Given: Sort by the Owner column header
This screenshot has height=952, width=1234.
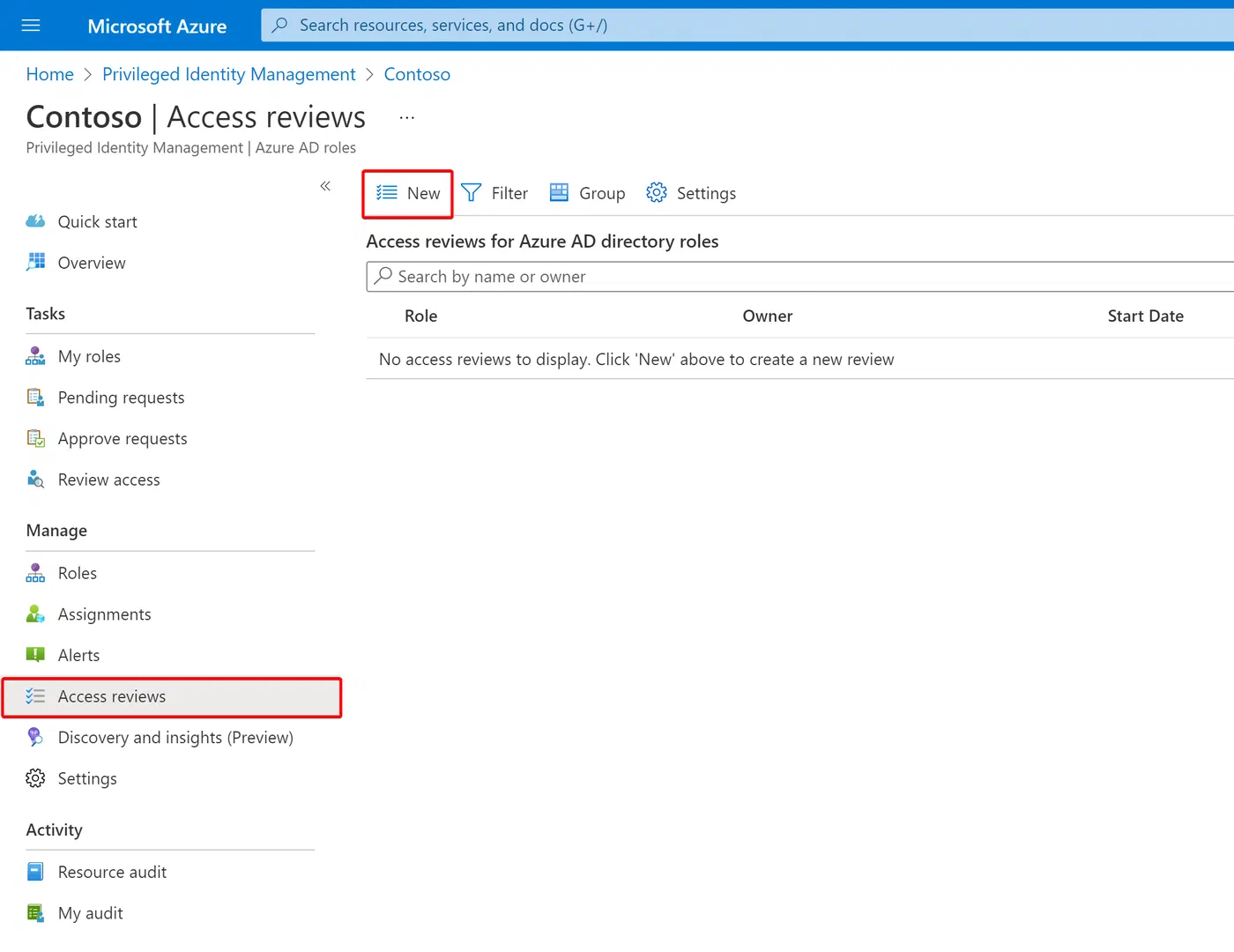Looking at the screenshot, I should pos(768,316).
